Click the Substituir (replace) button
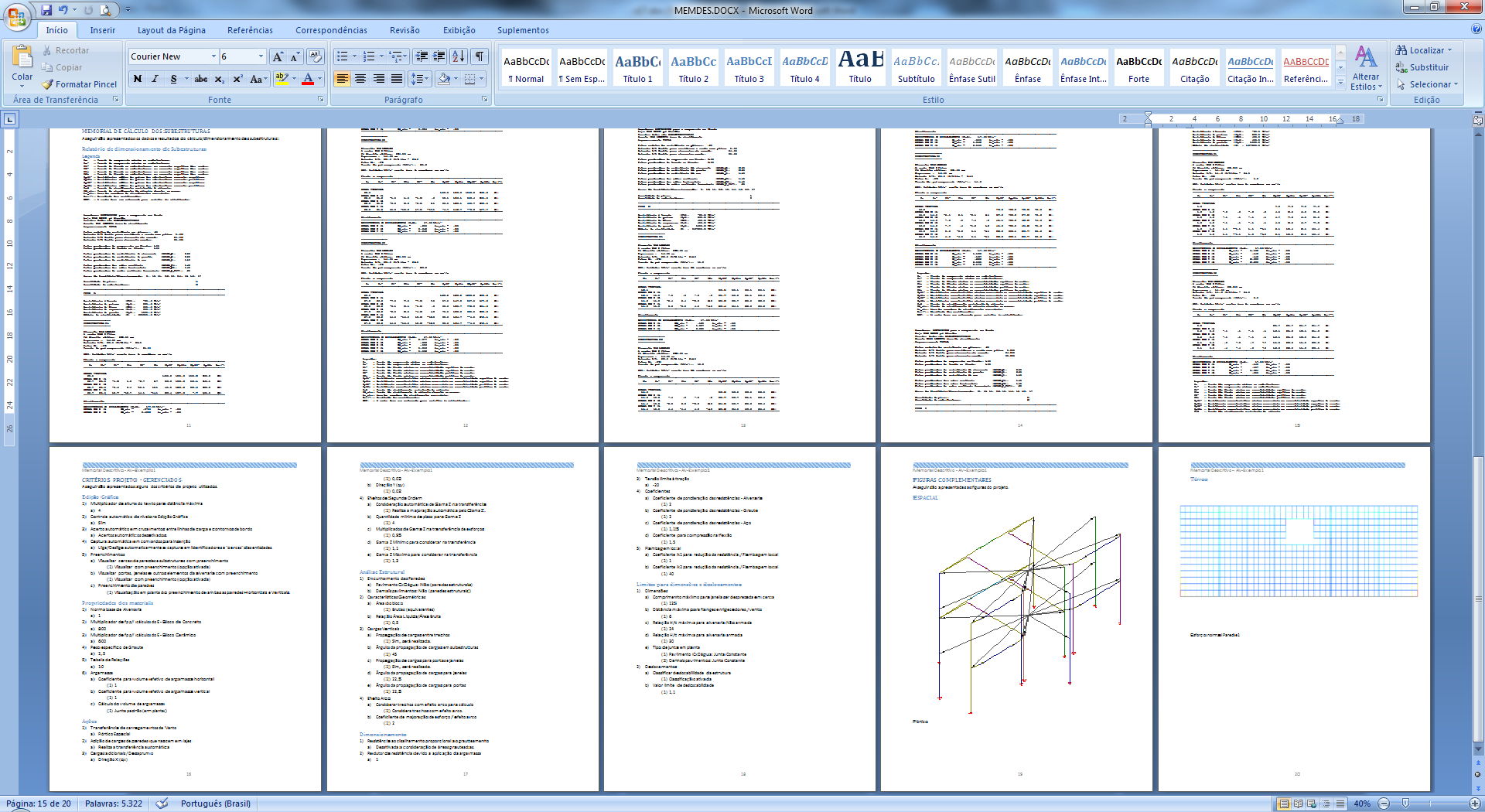The height and width of the screenshot is (812, 1485). coord(1422,67)
